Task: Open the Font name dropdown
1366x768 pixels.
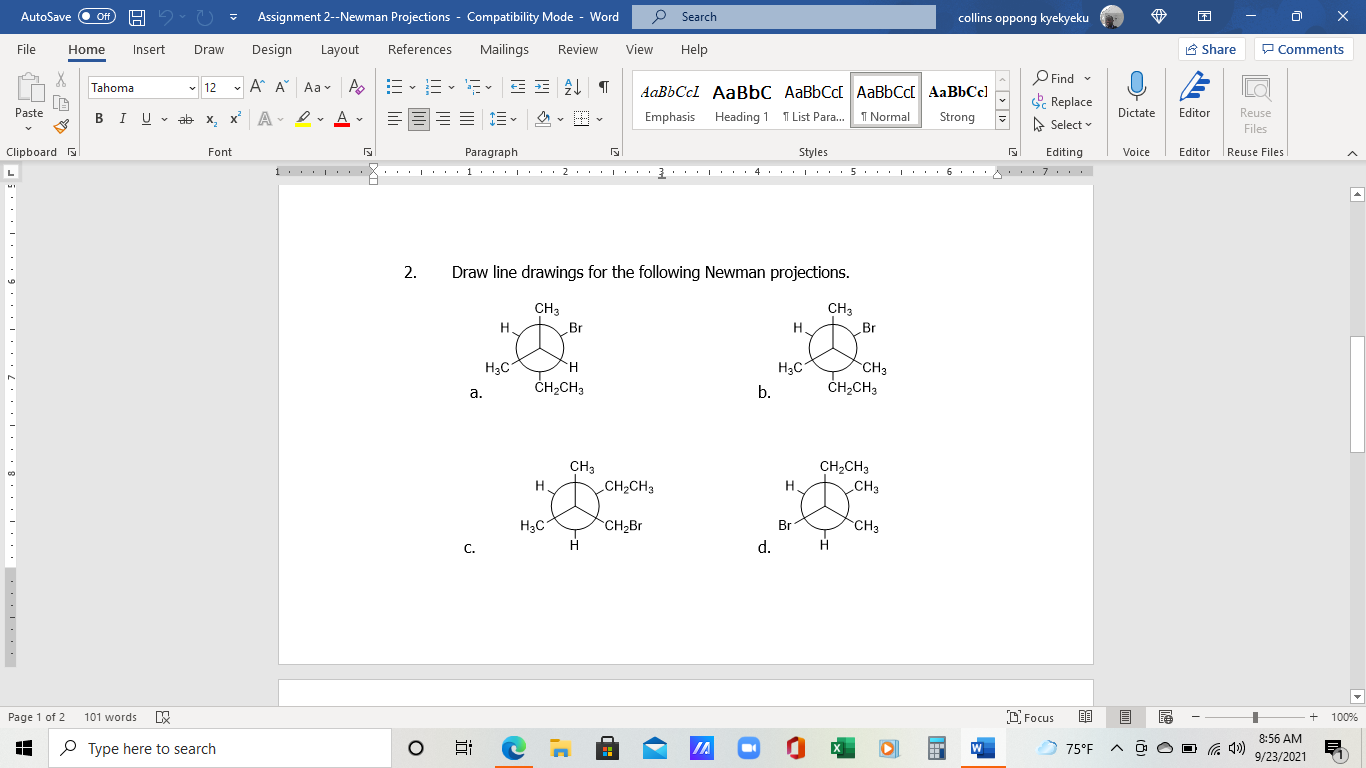Action: 194,88
